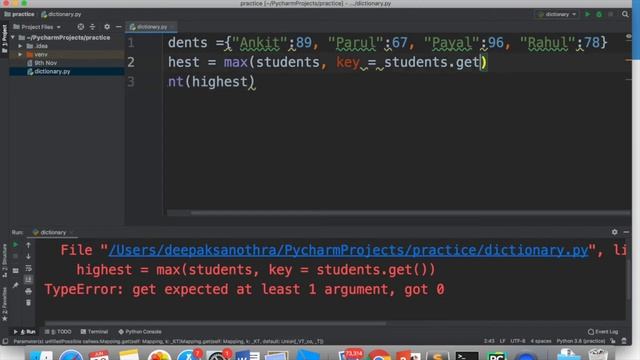Viewport: 640px width, 360px height.
Task: Click the inspections eye icon at editor top-right
Action: pyautogui.click(x=628, y=37)
